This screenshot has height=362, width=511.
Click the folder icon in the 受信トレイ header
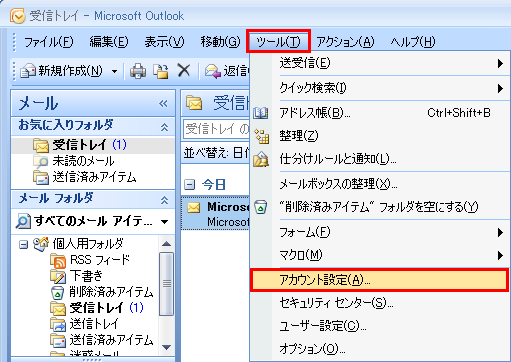coord(194,103)
